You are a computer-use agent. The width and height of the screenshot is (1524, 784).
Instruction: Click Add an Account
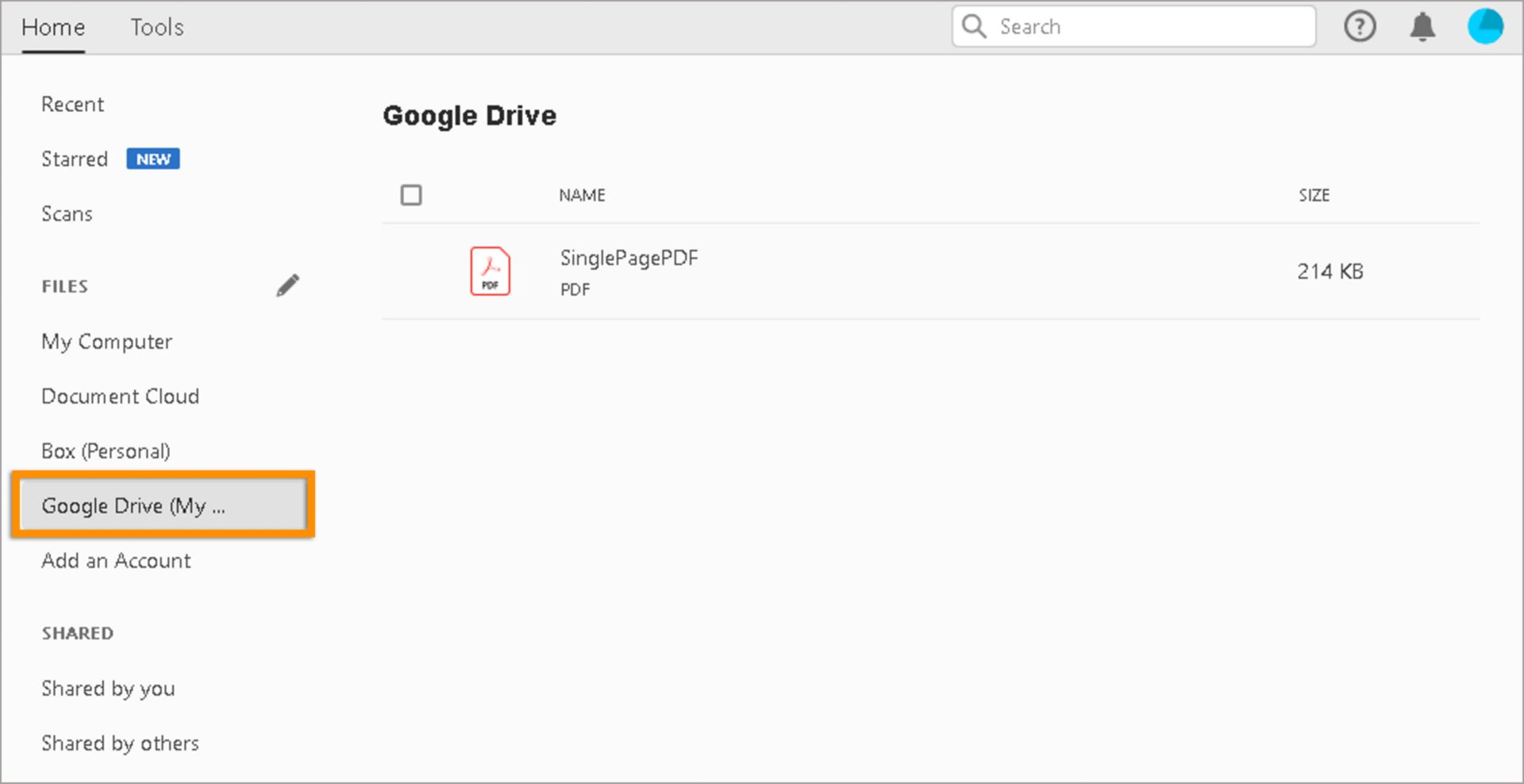(x=116, y=560)
